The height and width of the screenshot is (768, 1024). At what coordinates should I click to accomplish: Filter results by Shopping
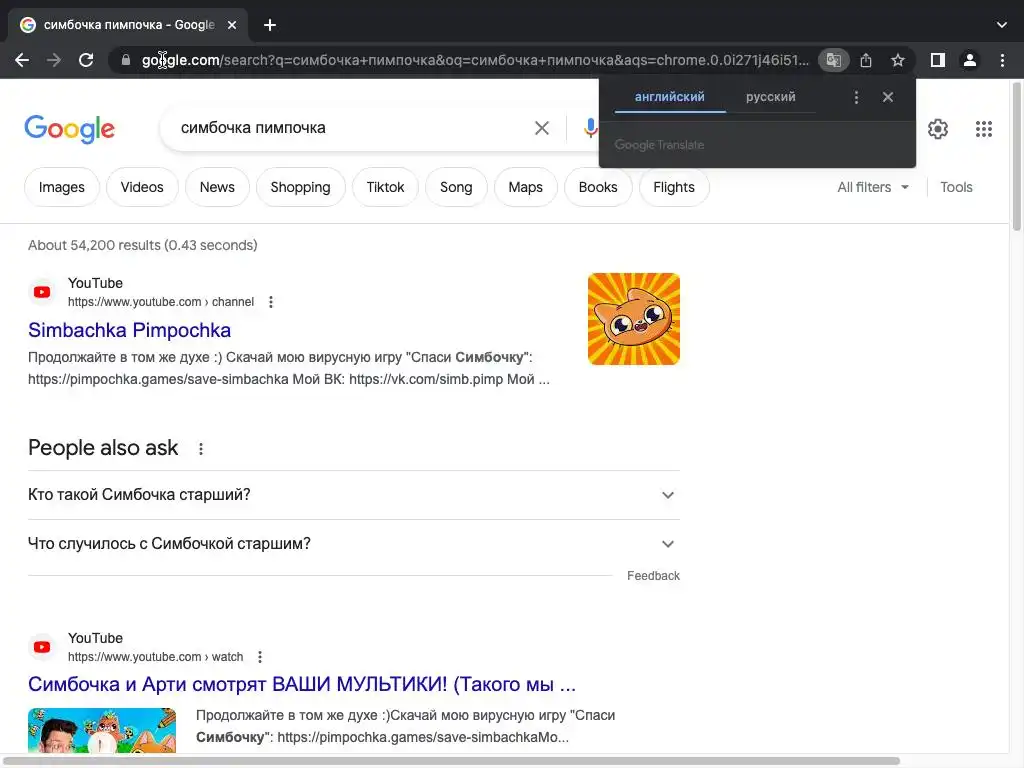(300, 187)
